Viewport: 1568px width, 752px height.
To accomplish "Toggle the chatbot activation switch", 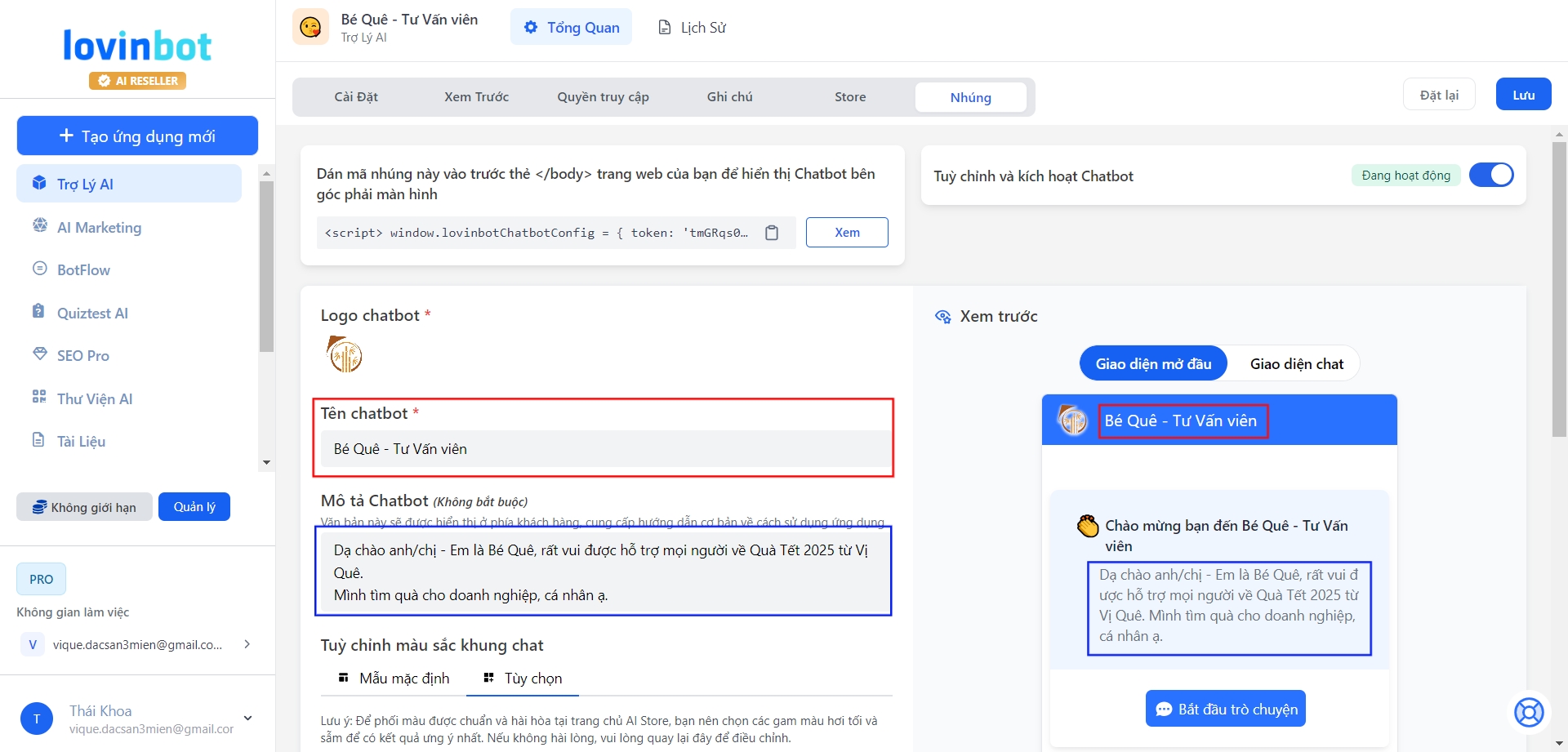I will tap(1490, 175).
